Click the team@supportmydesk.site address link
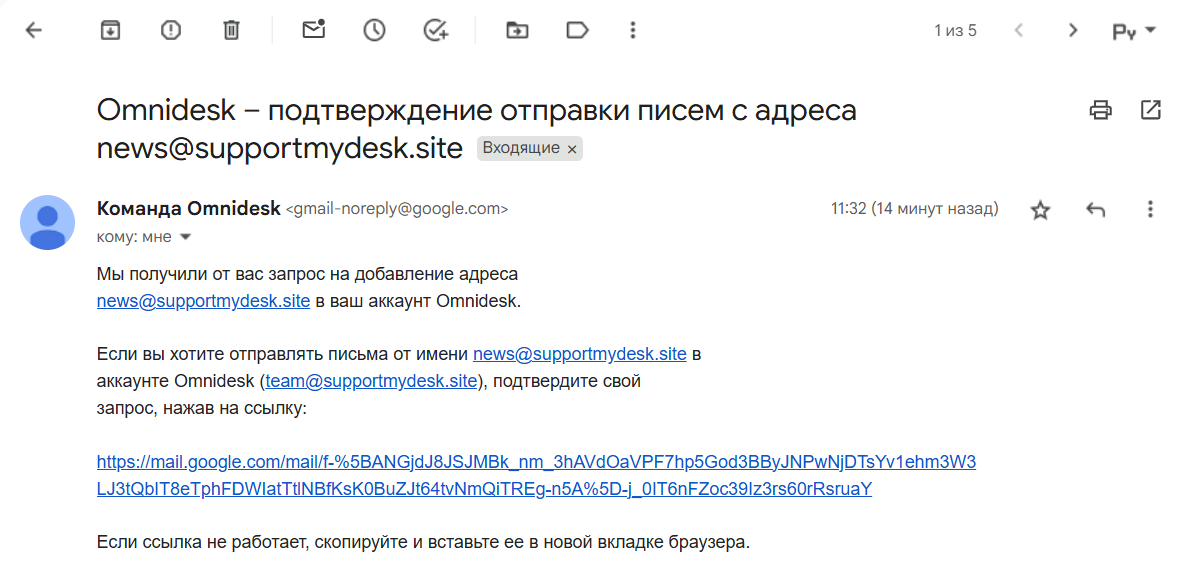This screenshot has height=573, width=1181. click(371, 381)
